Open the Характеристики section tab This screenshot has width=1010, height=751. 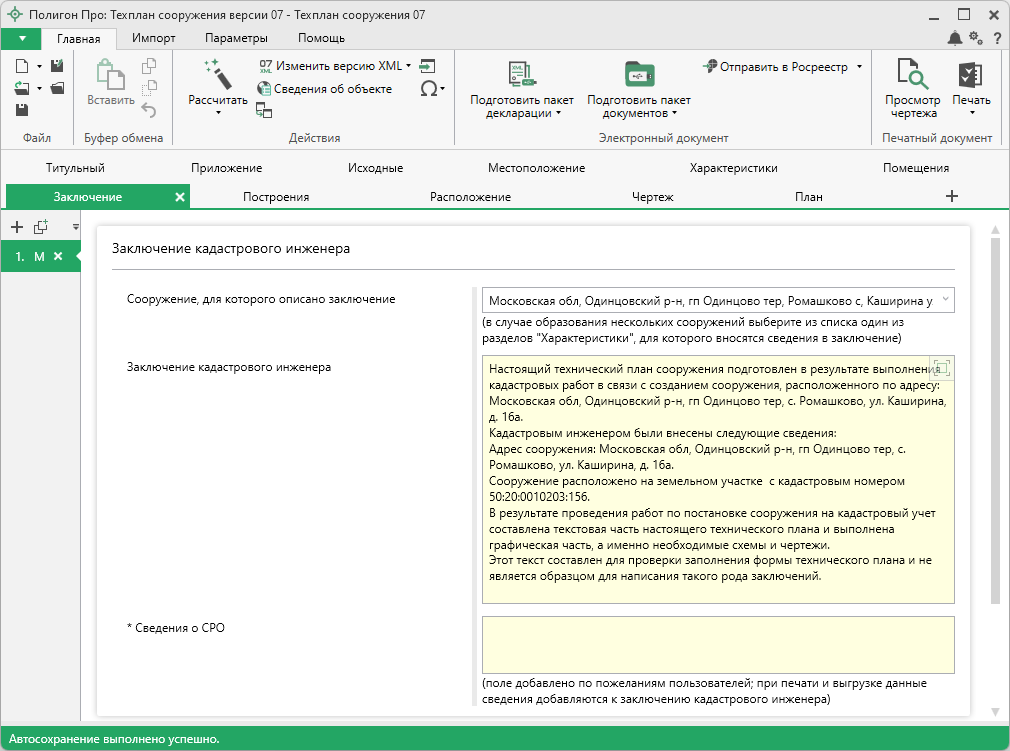pos(733,168)
